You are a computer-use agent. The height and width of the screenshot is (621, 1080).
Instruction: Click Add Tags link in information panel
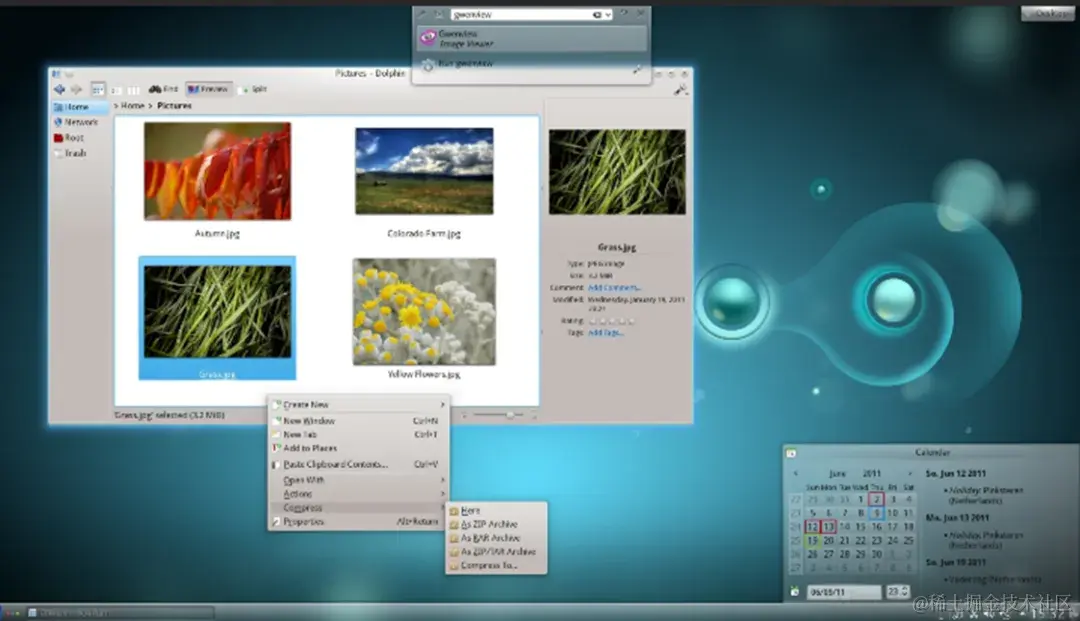(606, 332)
